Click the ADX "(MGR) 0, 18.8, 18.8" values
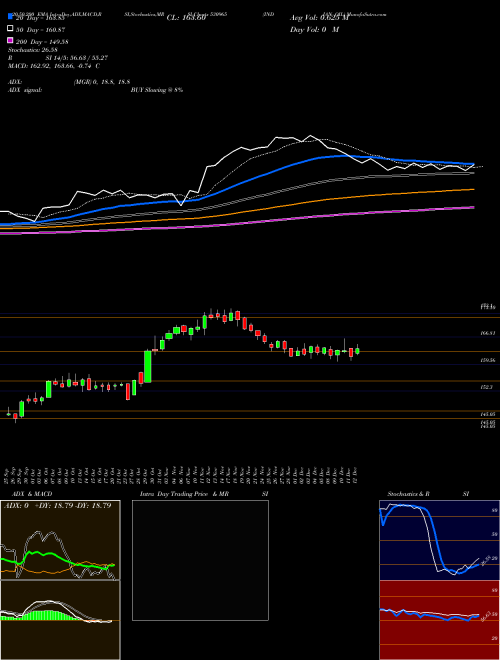The image size is (500, 660). click(x=102, y=82)
